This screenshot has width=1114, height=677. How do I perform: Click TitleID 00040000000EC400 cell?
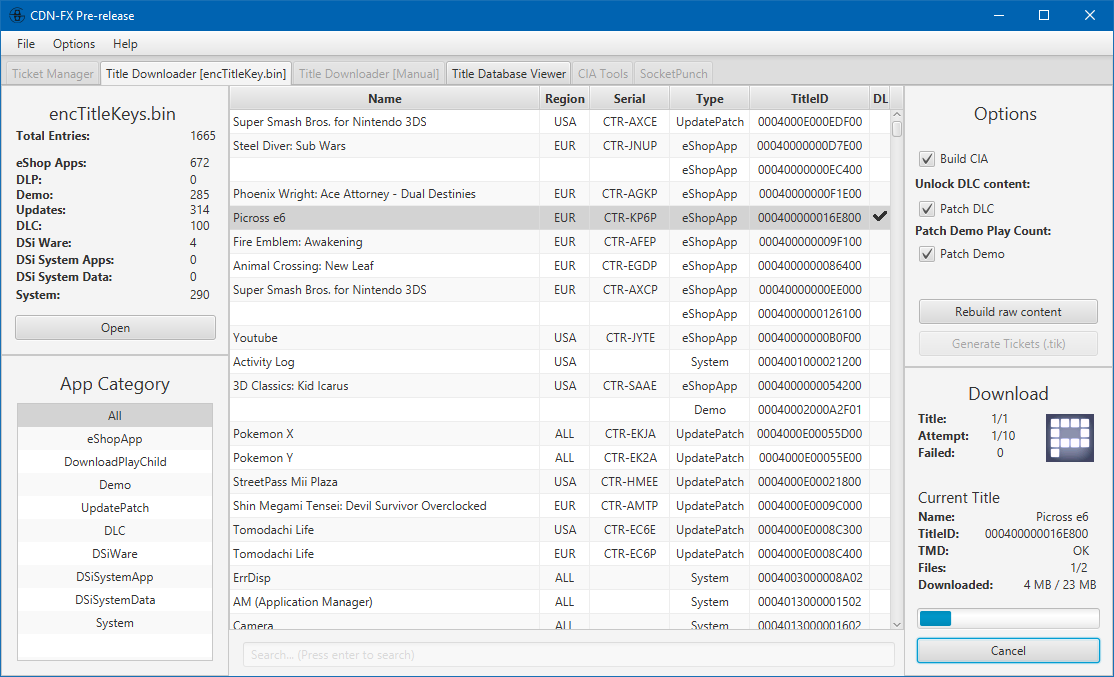[x=809, y=170]
